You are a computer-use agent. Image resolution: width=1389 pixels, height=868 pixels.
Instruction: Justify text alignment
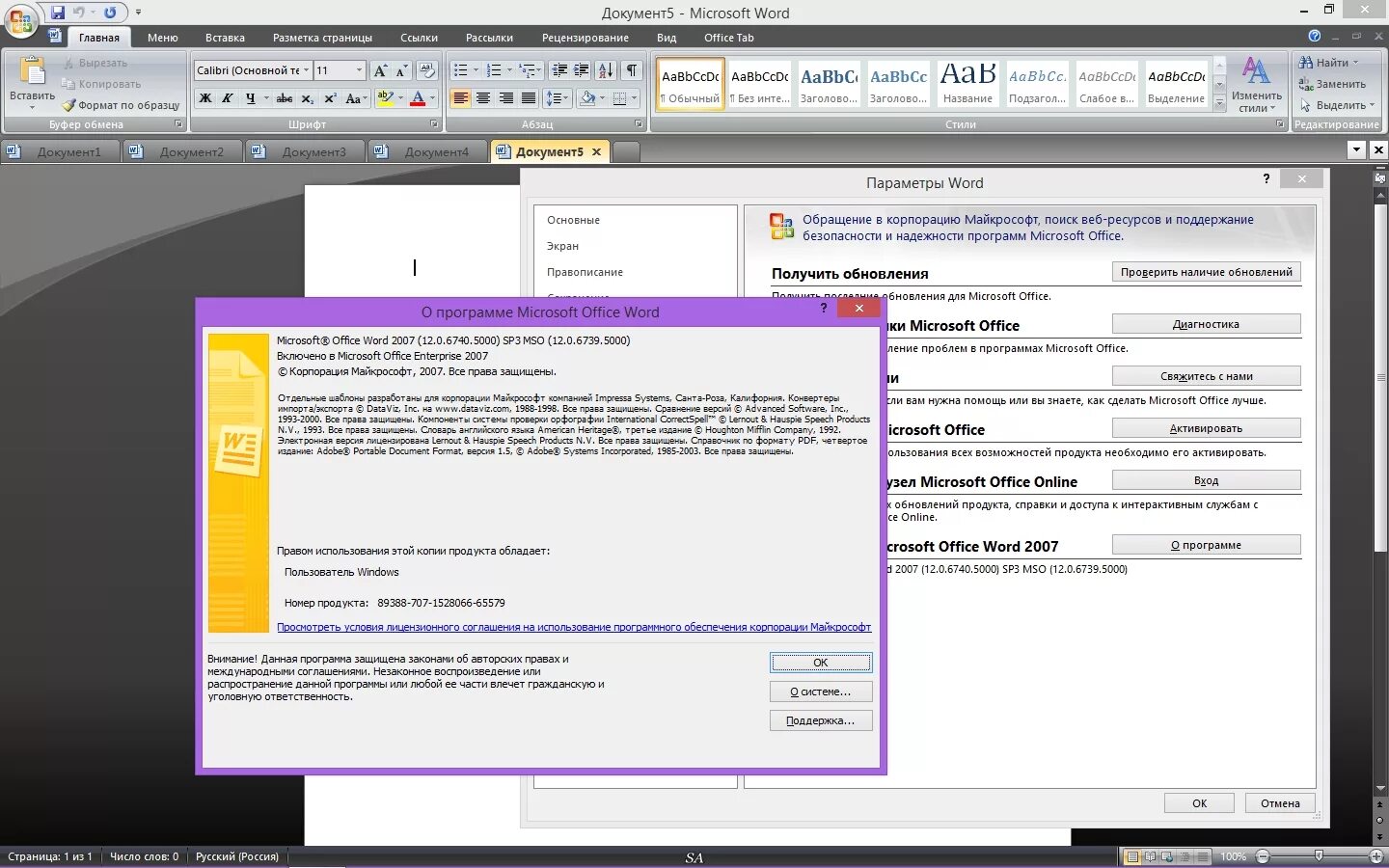[529, 98]
